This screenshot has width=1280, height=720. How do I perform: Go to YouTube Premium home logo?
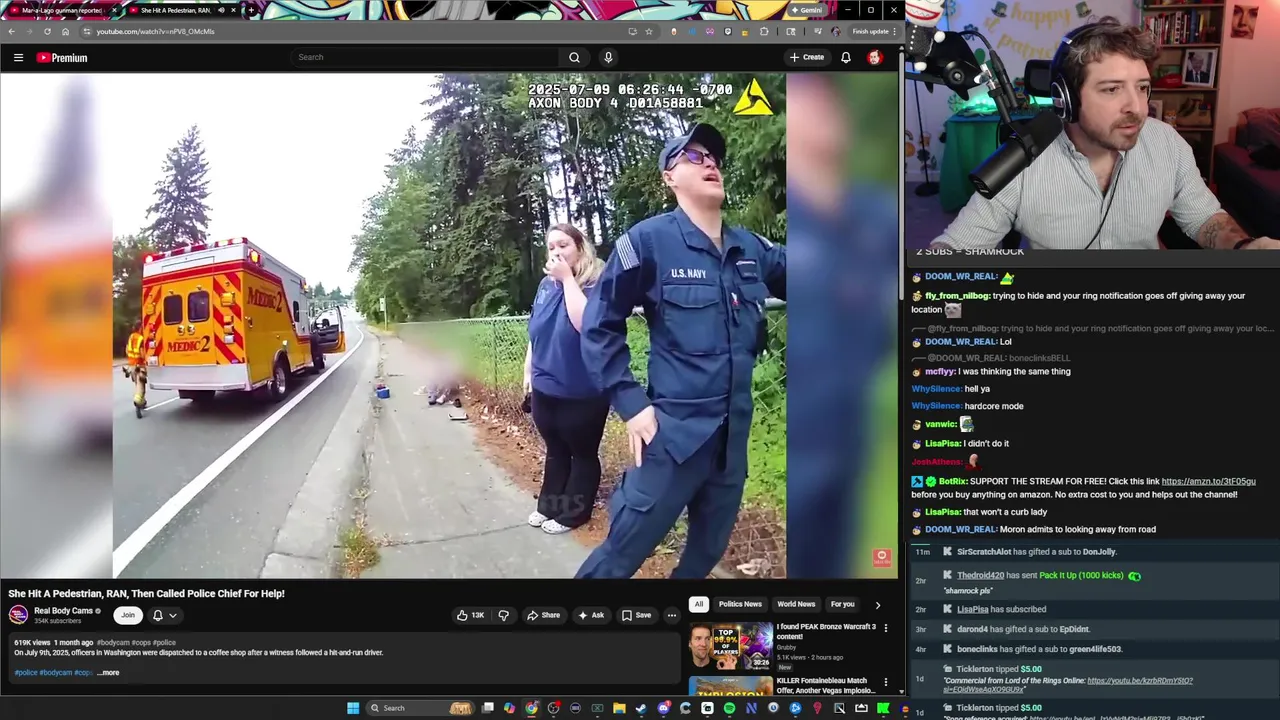(62, 57)
